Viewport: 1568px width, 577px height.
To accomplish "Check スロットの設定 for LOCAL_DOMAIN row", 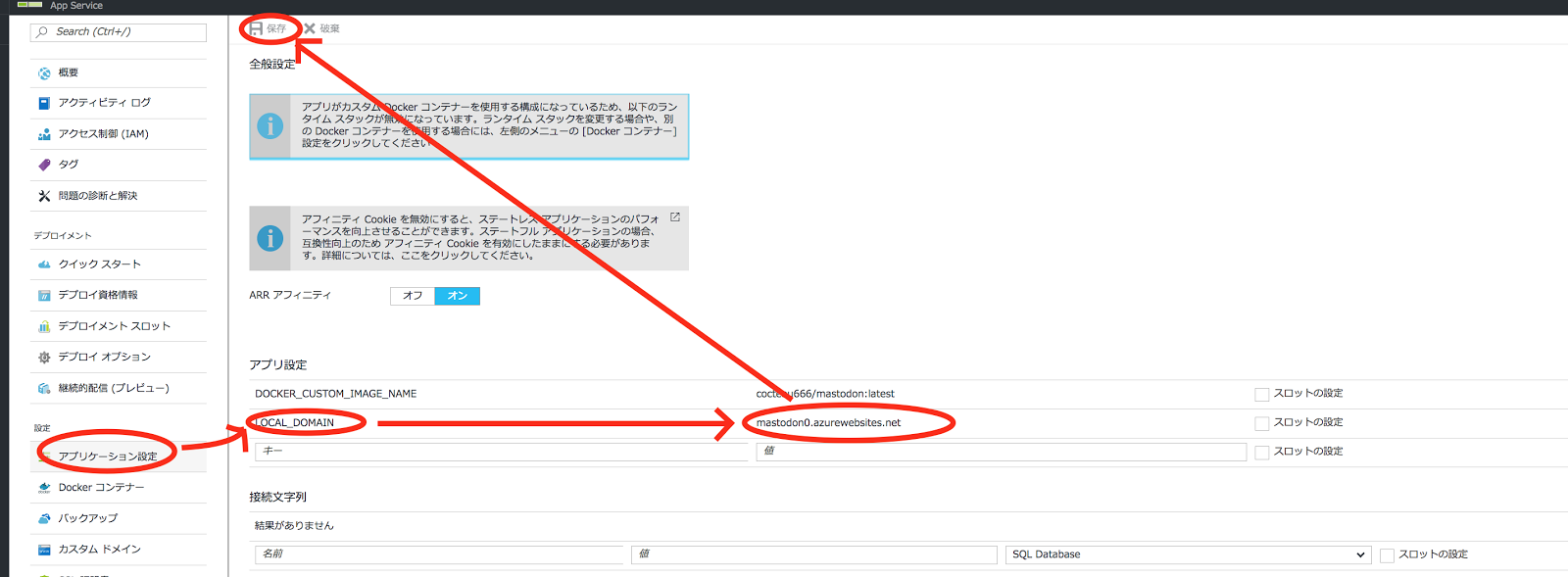I will (x=1262, y=423).
